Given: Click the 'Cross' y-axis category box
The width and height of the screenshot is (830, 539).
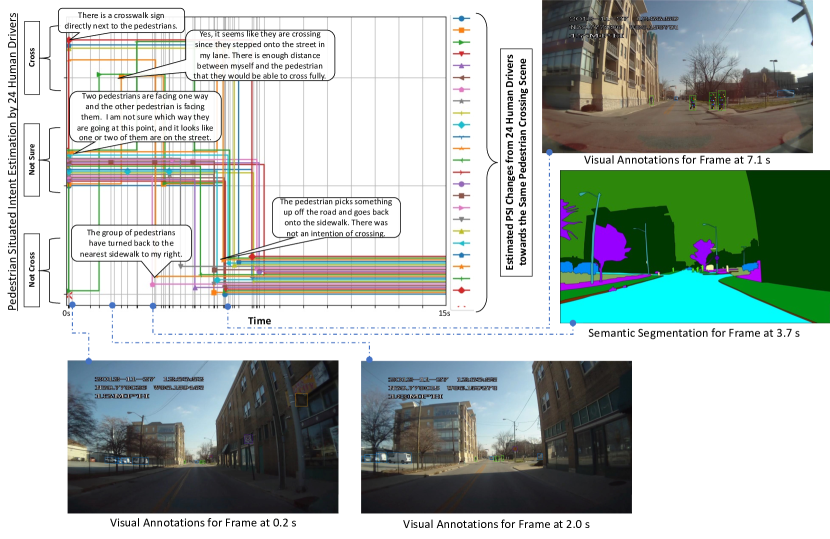Looking at the screenshot, I should pos(32,58).
